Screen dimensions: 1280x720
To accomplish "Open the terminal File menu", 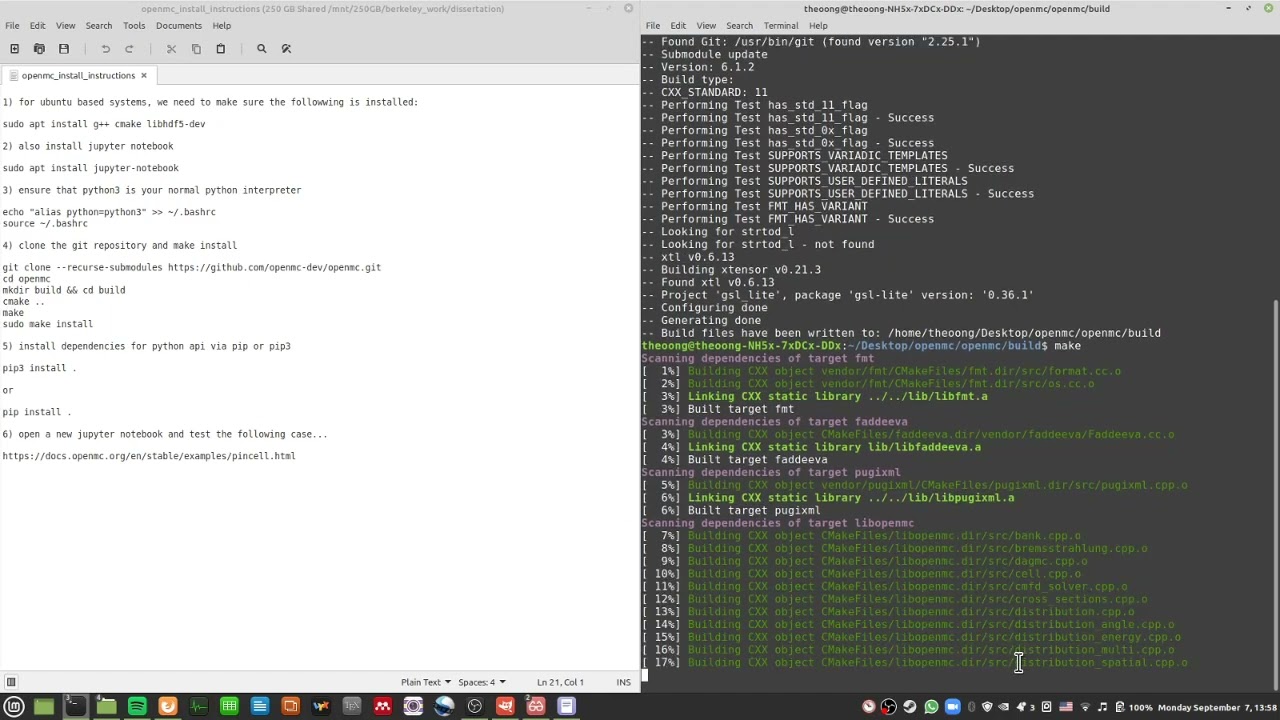I will [x=652, y=25].
